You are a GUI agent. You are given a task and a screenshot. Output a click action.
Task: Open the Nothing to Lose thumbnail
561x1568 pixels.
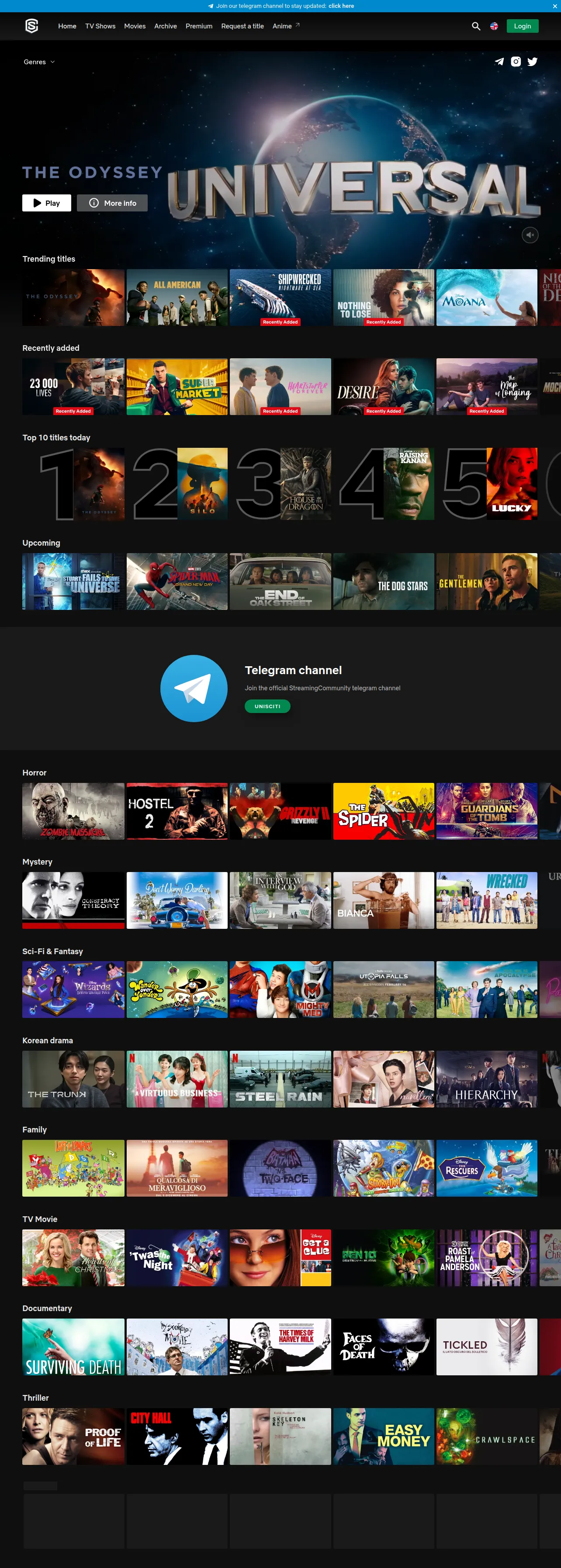(384, 298)
